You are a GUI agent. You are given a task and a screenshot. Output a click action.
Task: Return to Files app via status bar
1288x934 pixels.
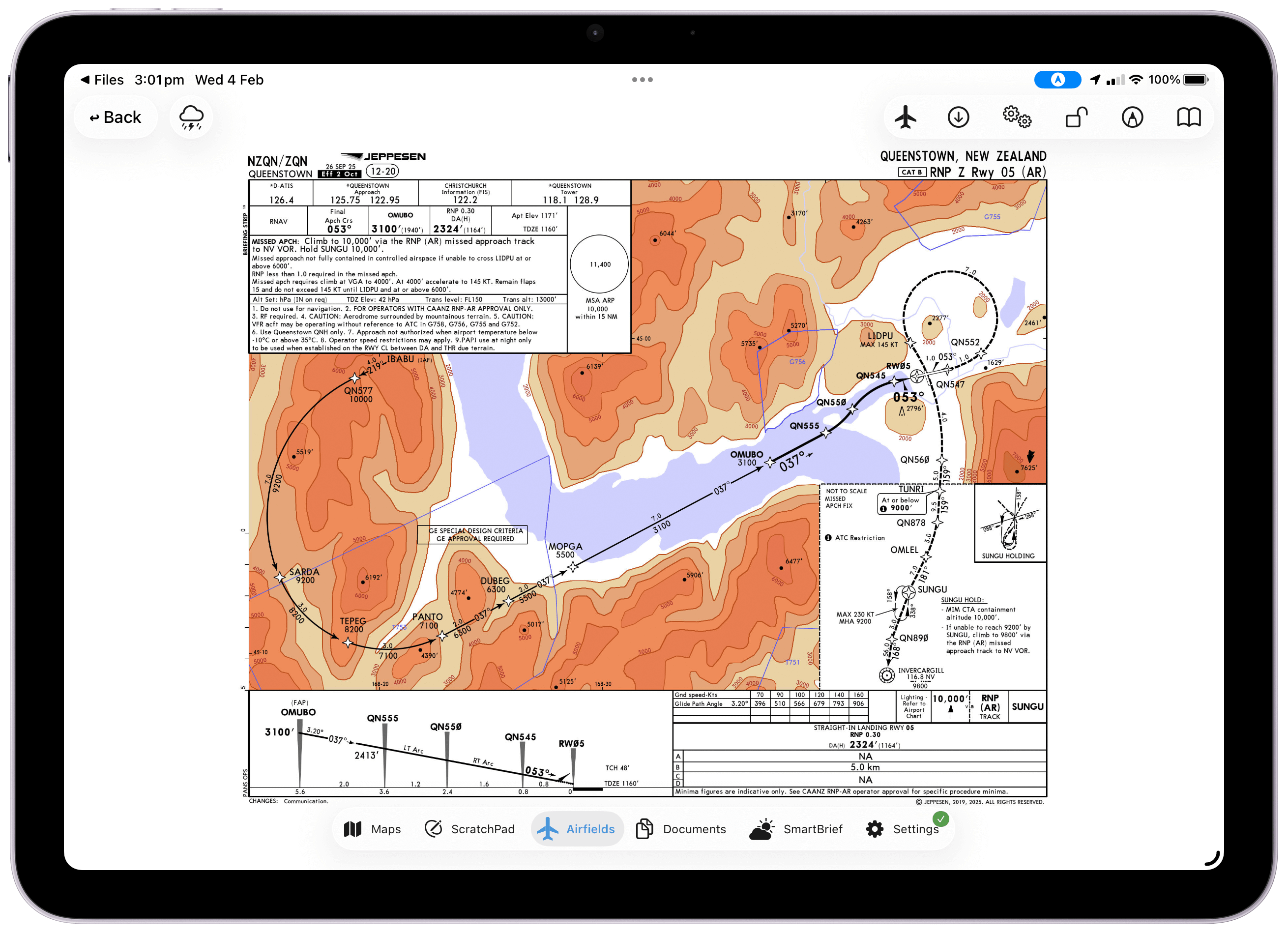(102, 80)
